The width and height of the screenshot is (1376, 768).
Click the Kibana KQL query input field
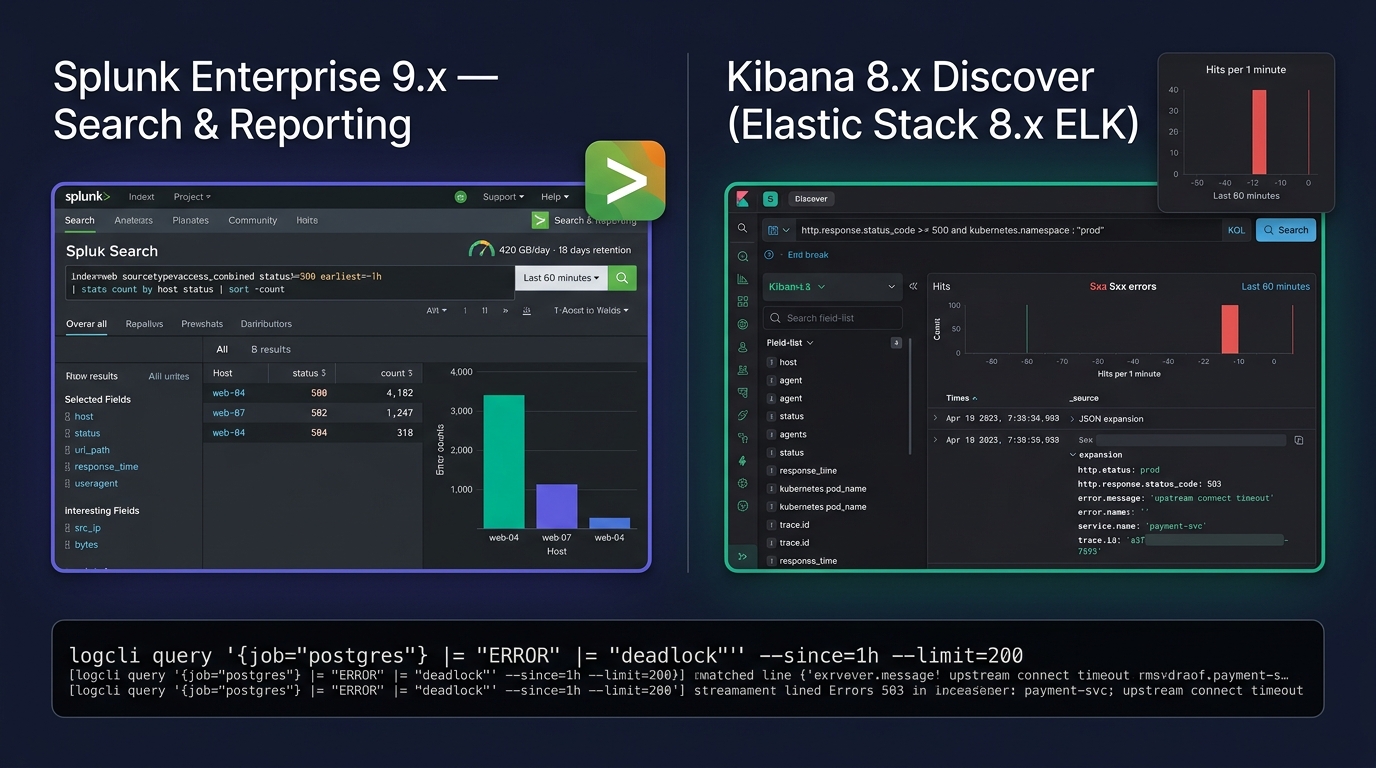point(1008,230)
